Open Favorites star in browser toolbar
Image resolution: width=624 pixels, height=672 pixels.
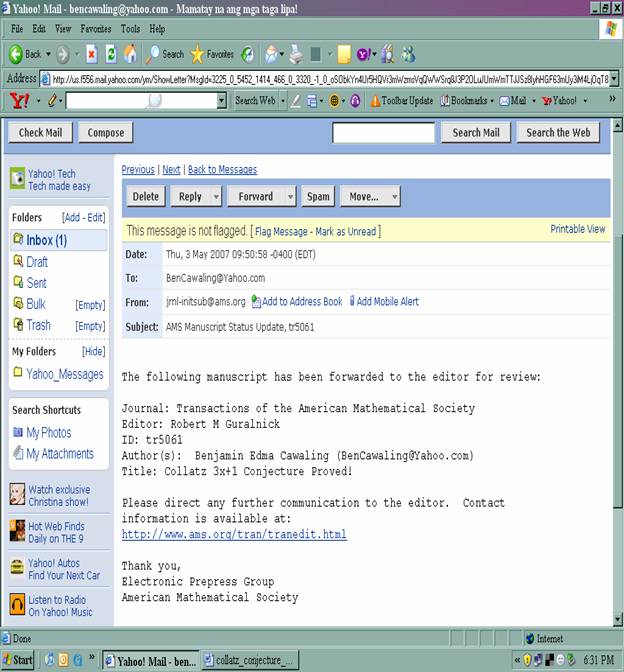click(x=198, y=54)
